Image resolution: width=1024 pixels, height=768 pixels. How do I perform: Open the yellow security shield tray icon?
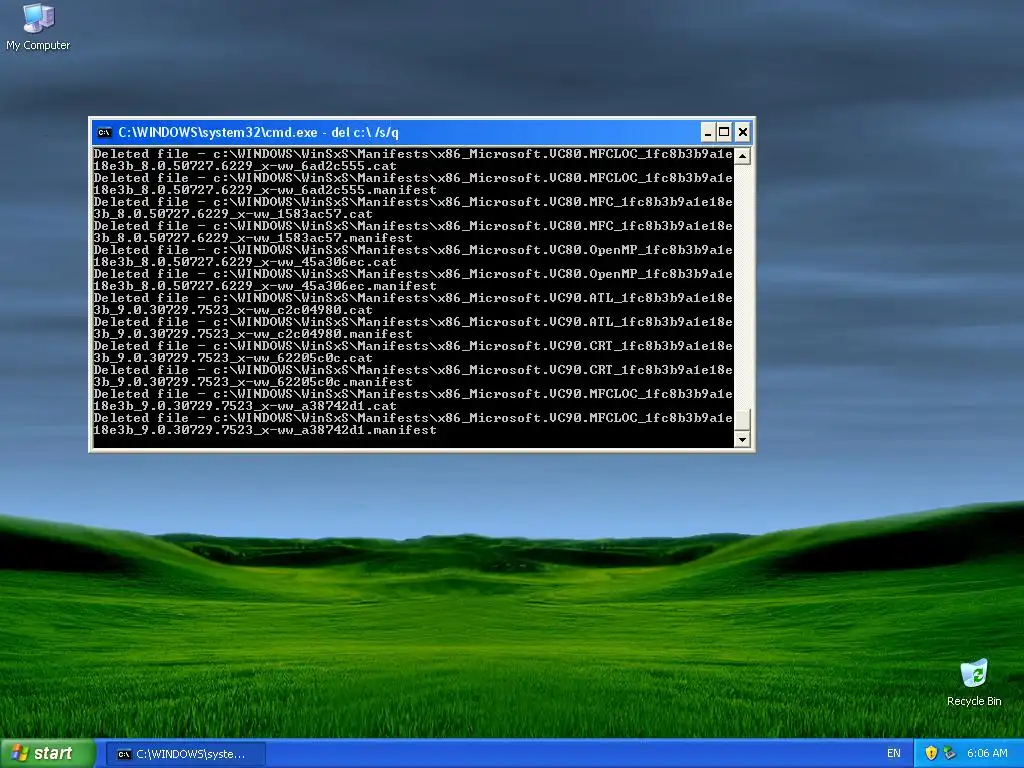pos(931,754)
